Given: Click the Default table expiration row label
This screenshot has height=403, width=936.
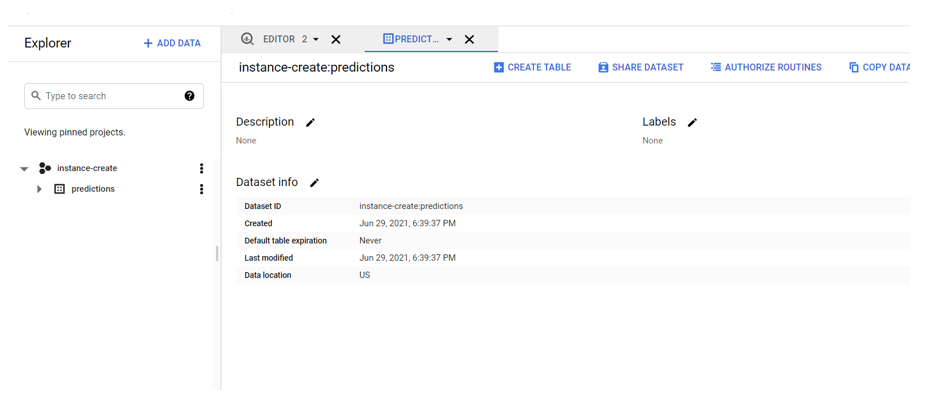Looking at the screenshot, I should coord(286,241).
